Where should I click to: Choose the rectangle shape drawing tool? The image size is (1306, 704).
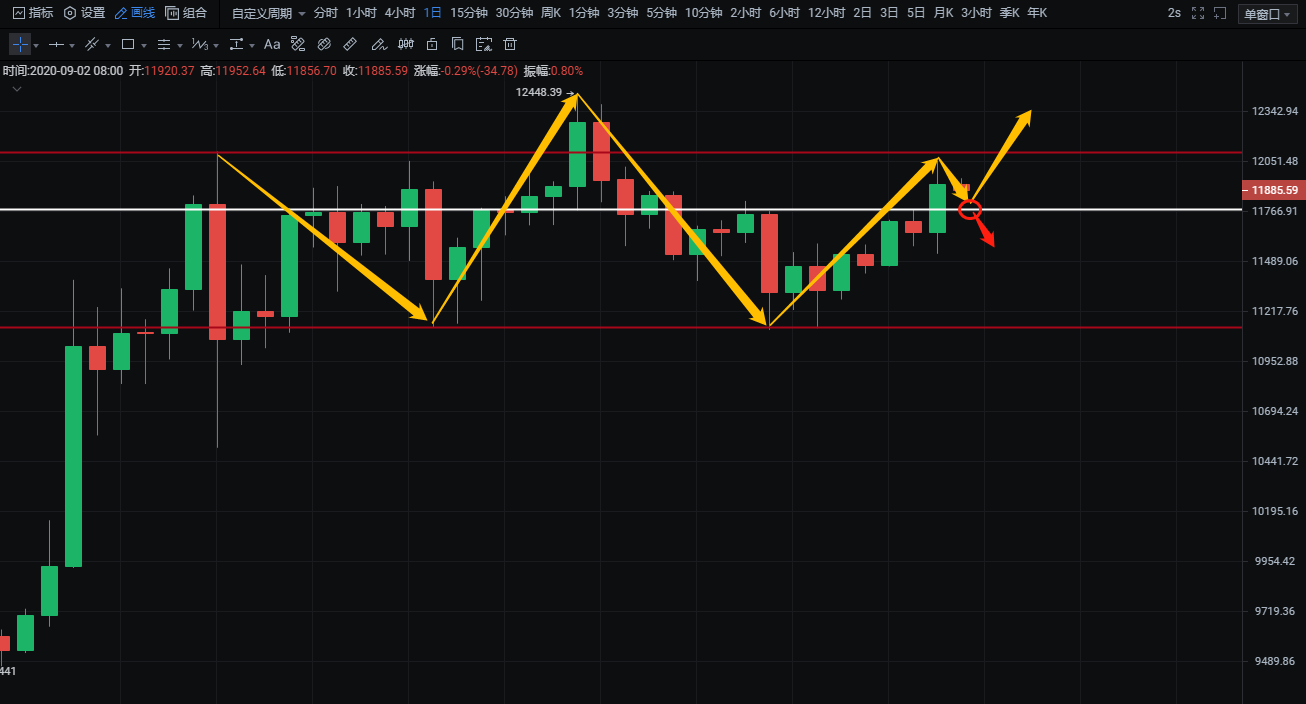[127, 45]
